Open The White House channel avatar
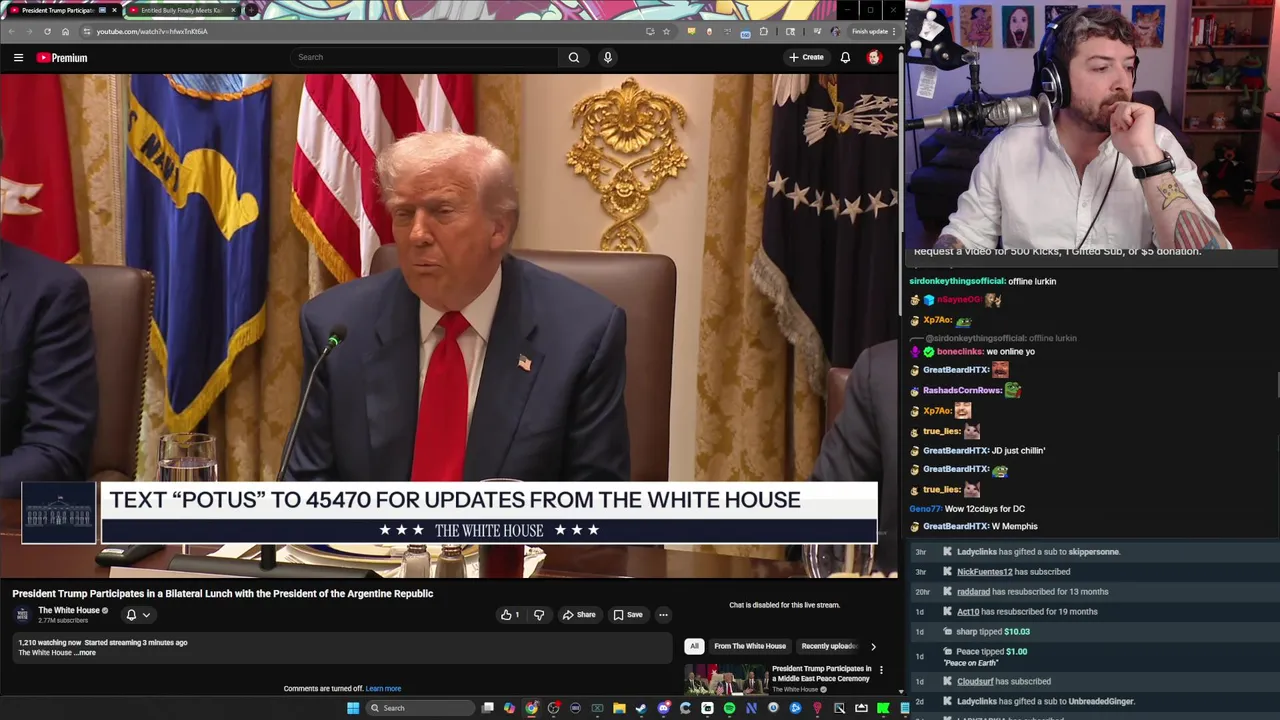1280x720 pixels. tap(22, 614)
